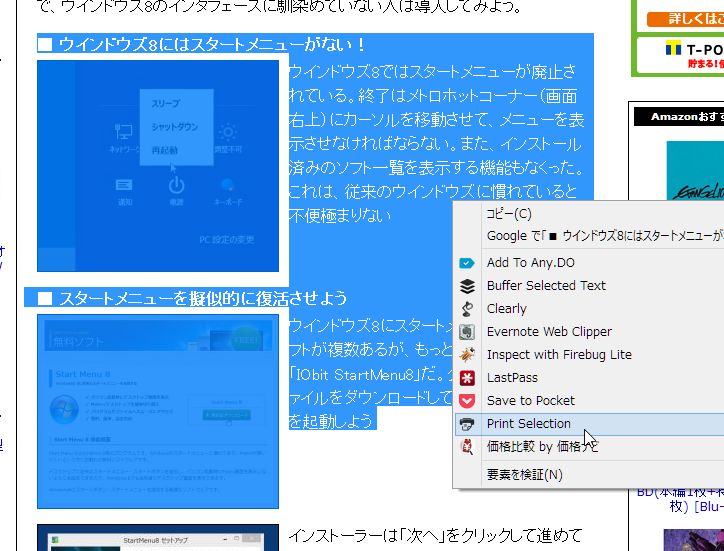Click the BD(本編1枚 Blu-ray product link
724x551 pixels.
(681, 499)
